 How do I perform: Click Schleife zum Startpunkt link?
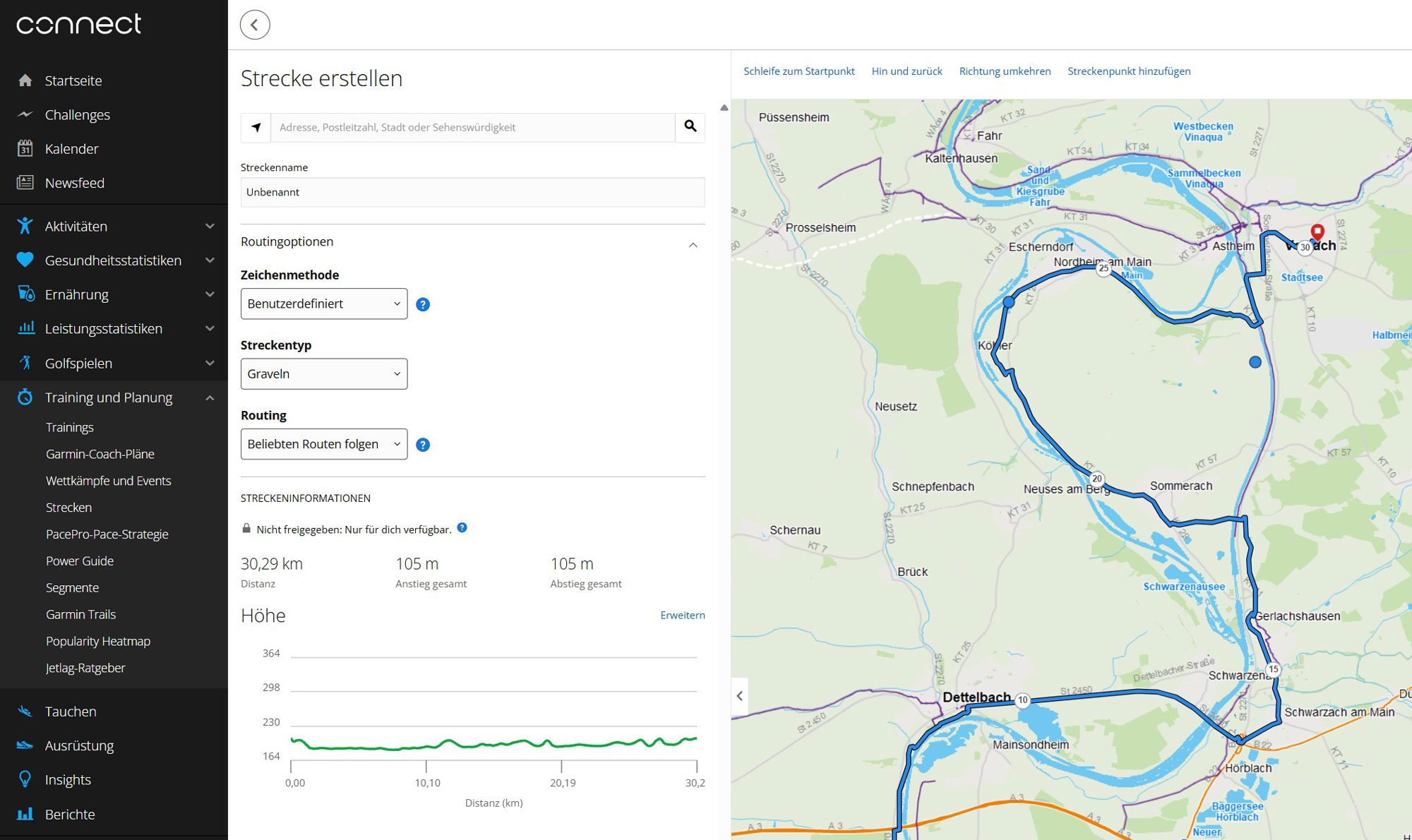coord(798,71)
